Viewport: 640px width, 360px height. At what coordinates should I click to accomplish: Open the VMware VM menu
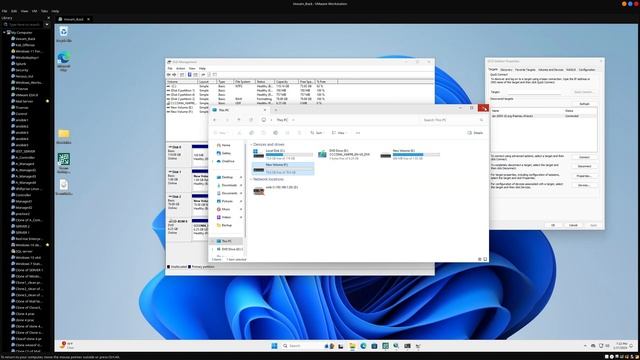click(34, 11)
